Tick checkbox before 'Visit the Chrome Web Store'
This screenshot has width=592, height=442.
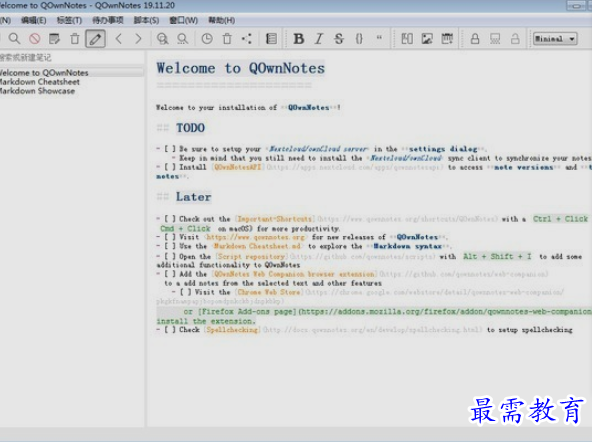click(x=185, y=292)
